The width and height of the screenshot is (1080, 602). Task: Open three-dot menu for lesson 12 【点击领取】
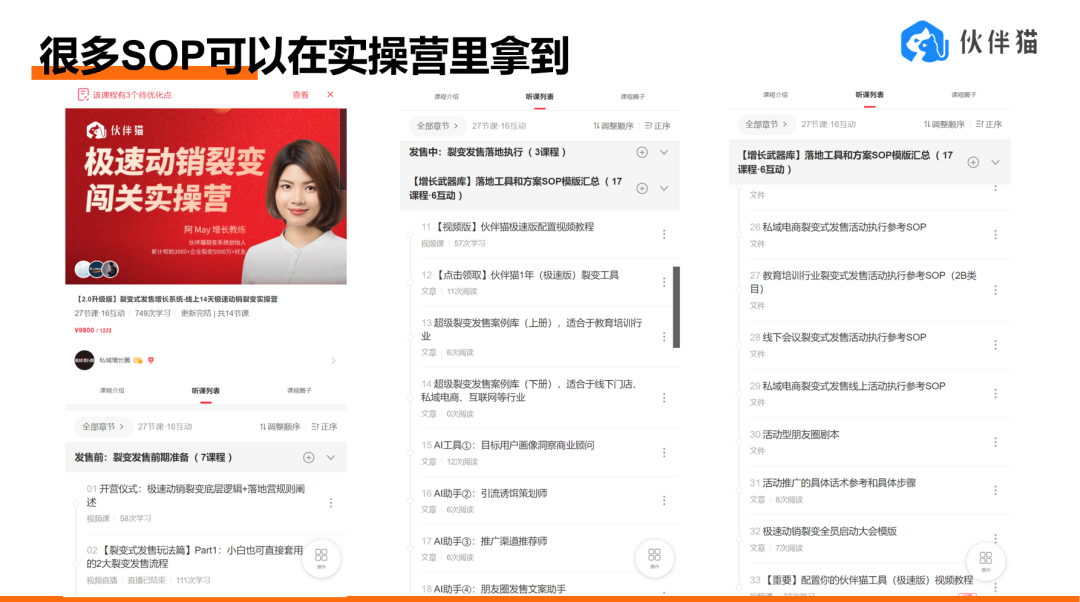tap(664, 282)
